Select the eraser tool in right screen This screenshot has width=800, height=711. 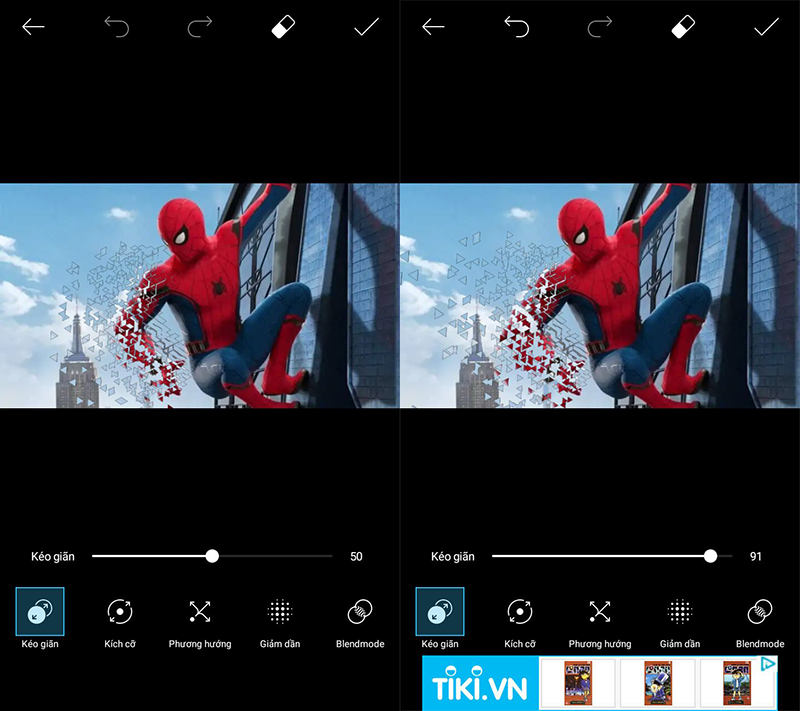(683, 27)
